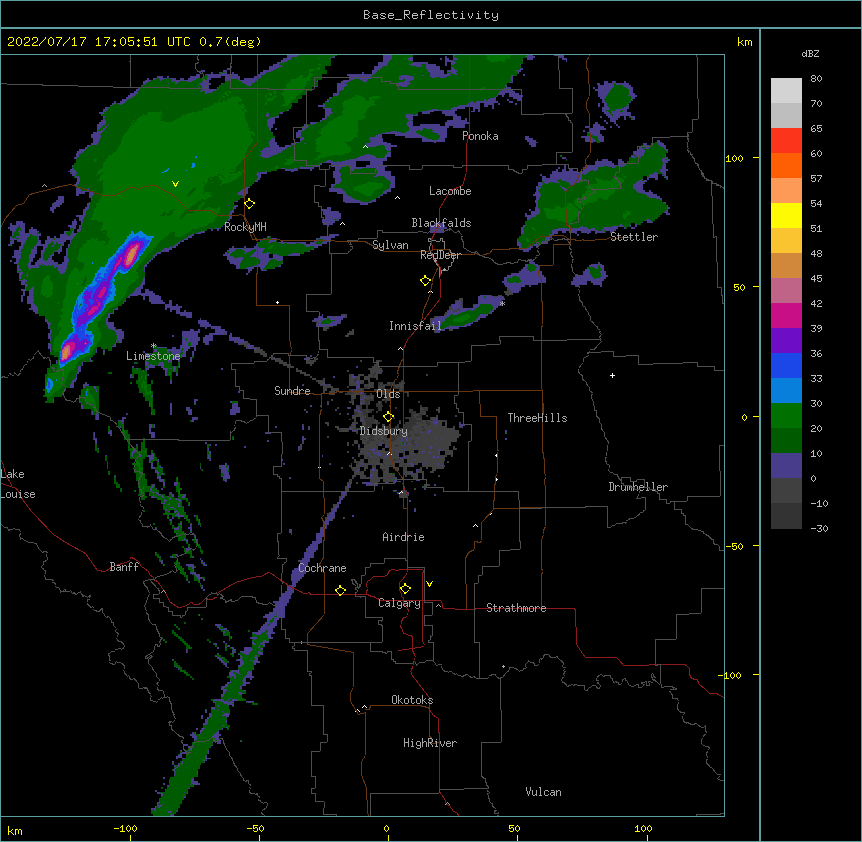Click the Base_Reflectivity title text
The image size is (862, 842).
(431, 15)
